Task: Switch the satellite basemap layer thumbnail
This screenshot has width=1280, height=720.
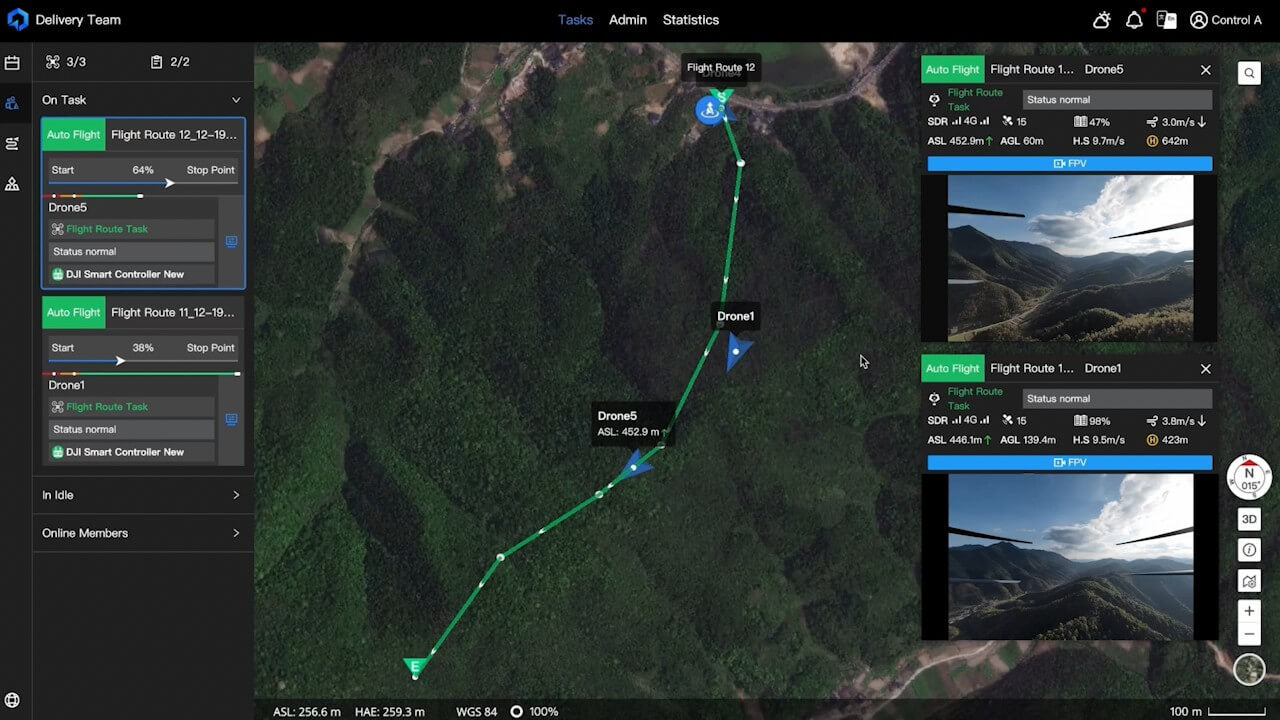Action: click(x=1249, y=669)
